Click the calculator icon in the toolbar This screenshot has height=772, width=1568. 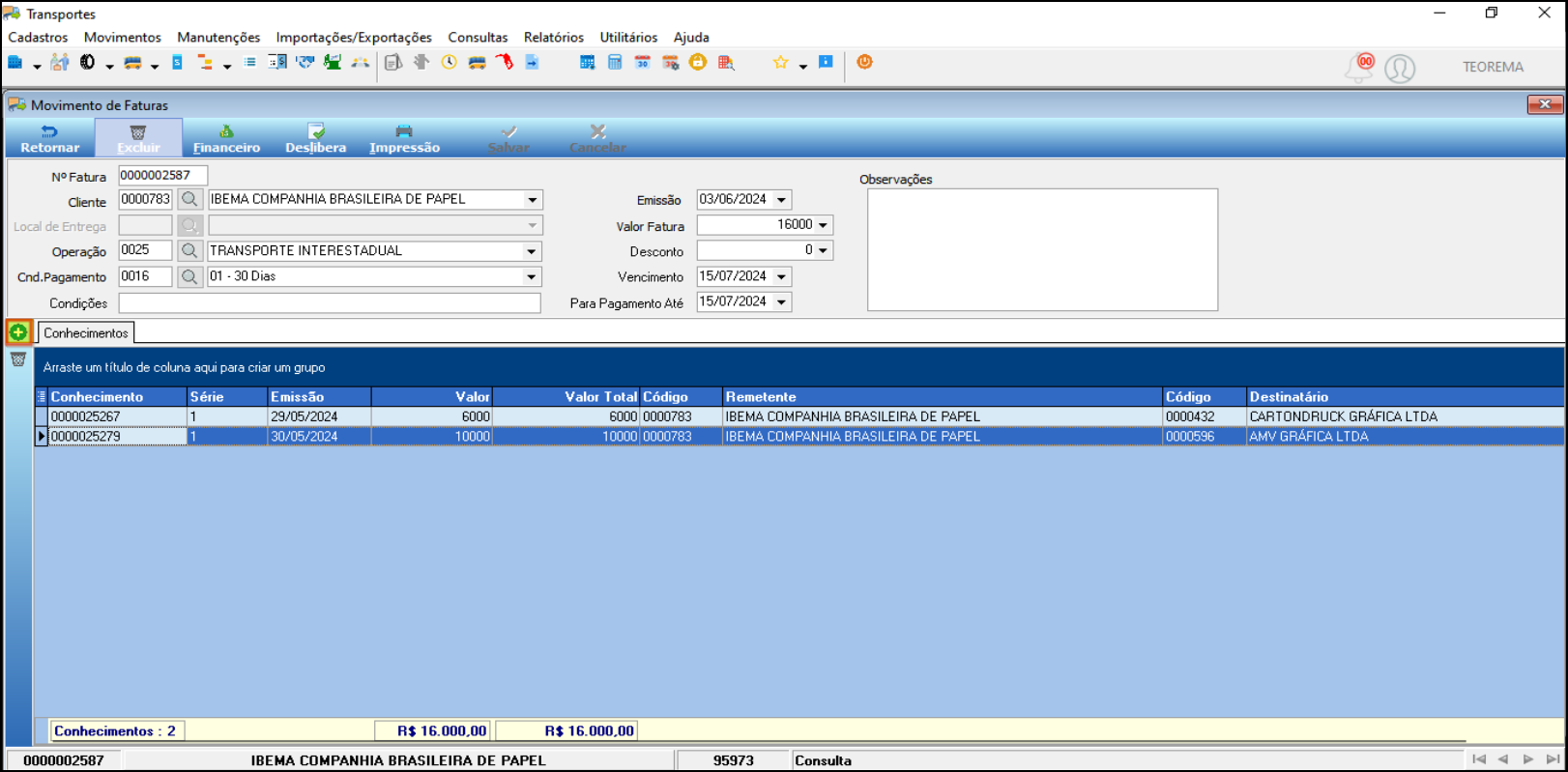[615, 62]
